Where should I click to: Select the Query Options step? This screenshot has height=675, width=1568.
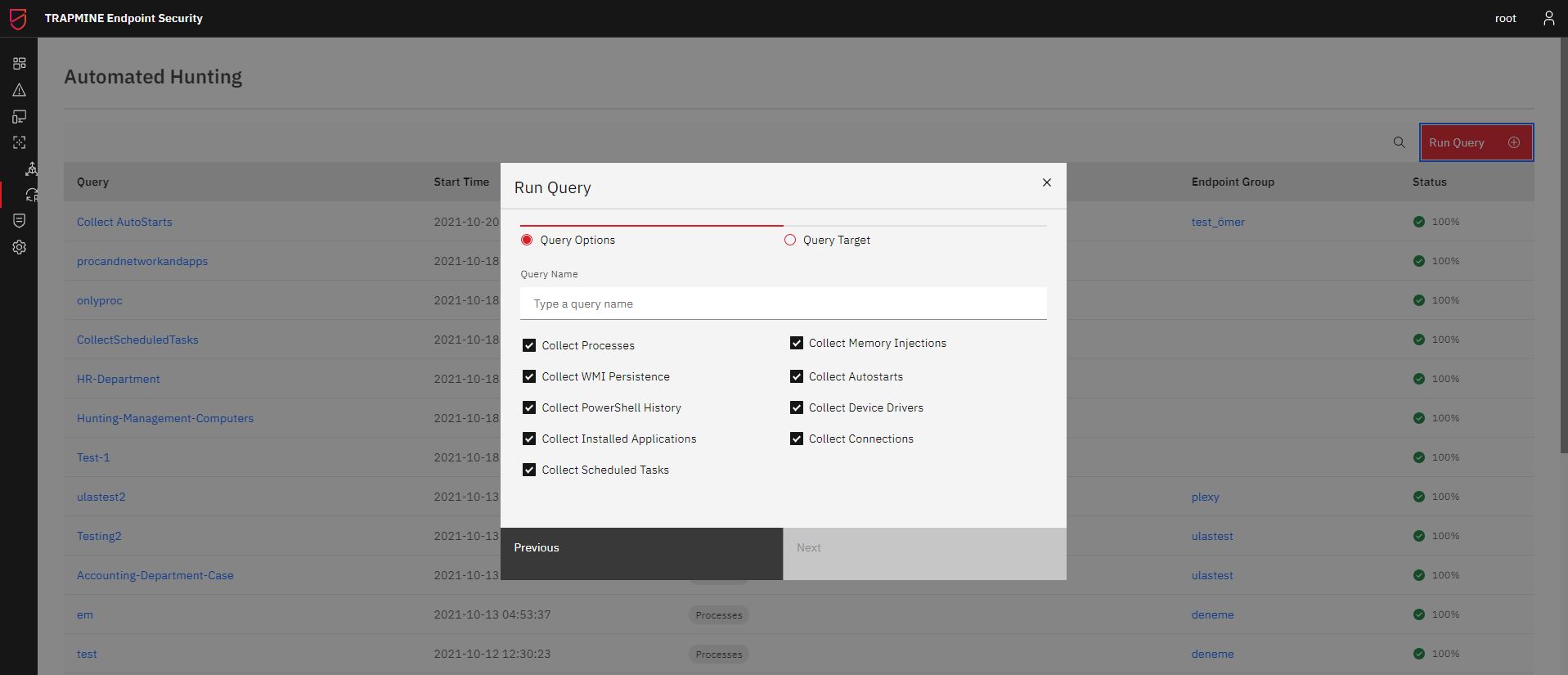pos(568,240)
